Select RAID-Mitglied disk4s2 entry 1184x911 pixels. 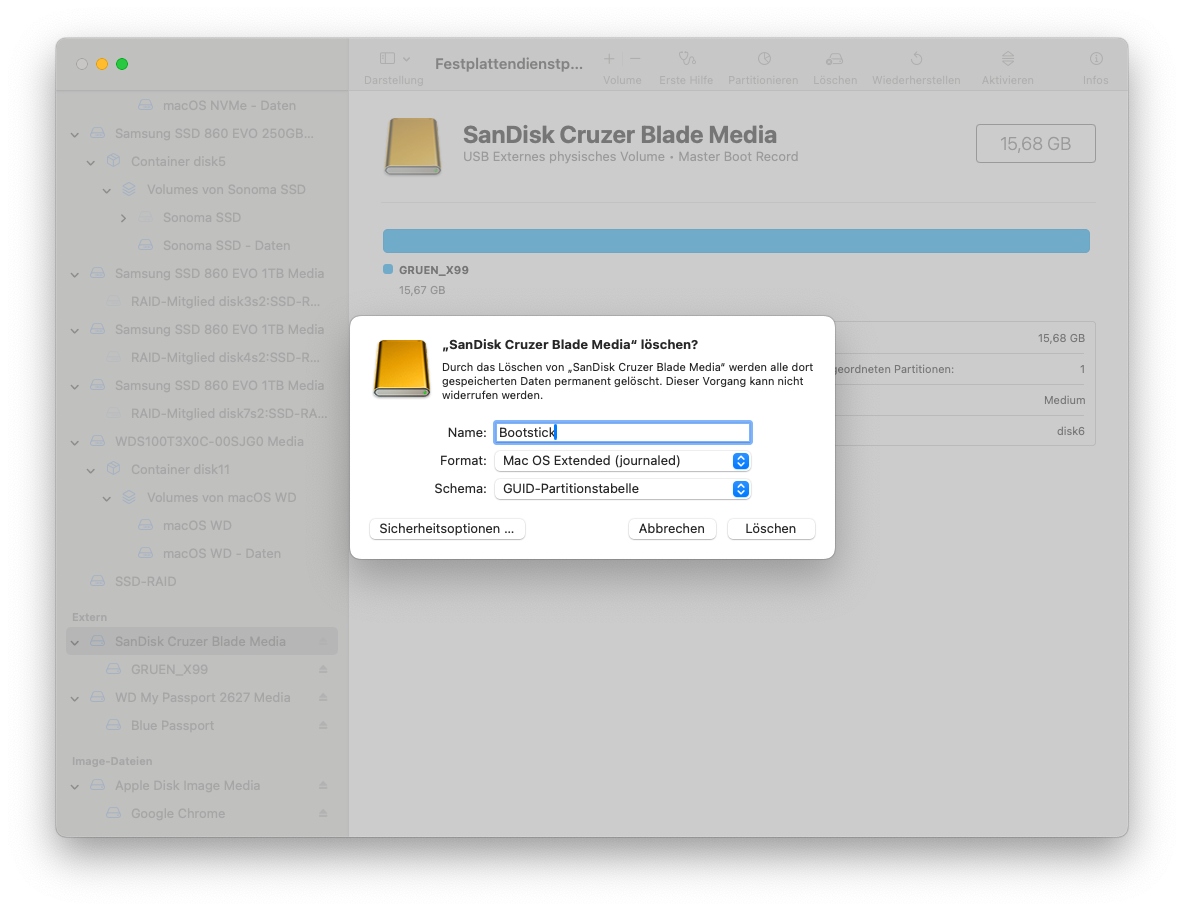[x=225, y=357]
